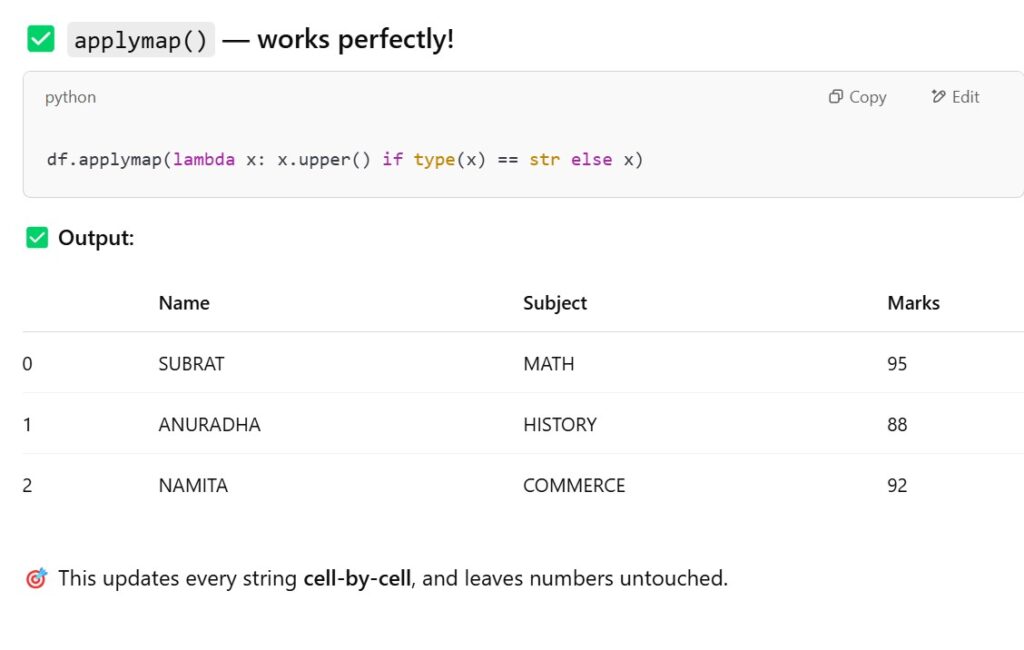The height and width of the screenshot is (650, 1024).
Task: Select the SUBRAT name cell
Action: pos(191,364)
